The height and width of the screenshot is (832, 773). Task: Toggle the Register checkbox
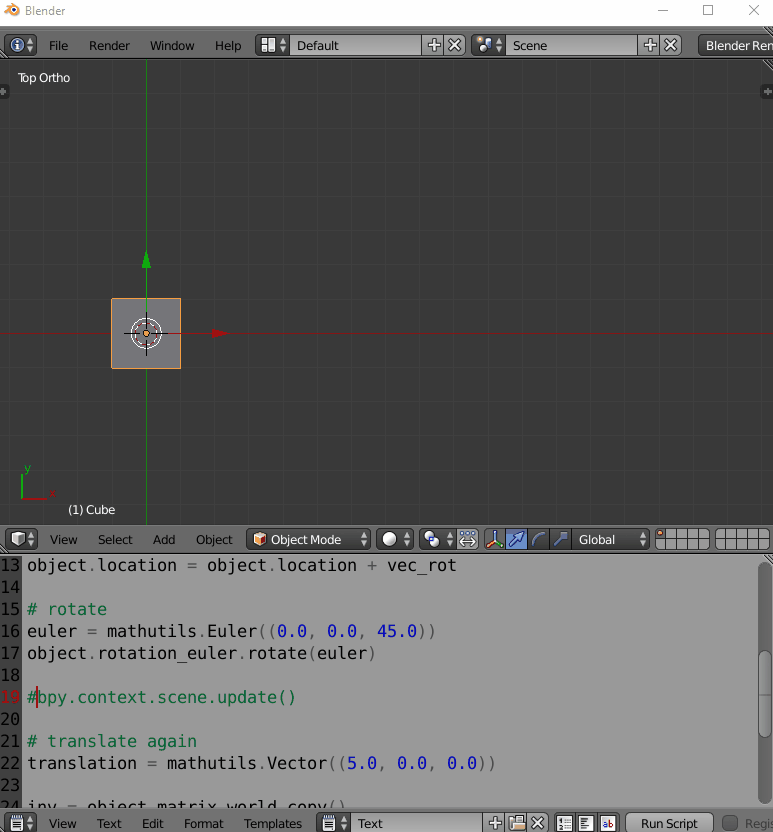pyautogui.click(x=730, y=823)
